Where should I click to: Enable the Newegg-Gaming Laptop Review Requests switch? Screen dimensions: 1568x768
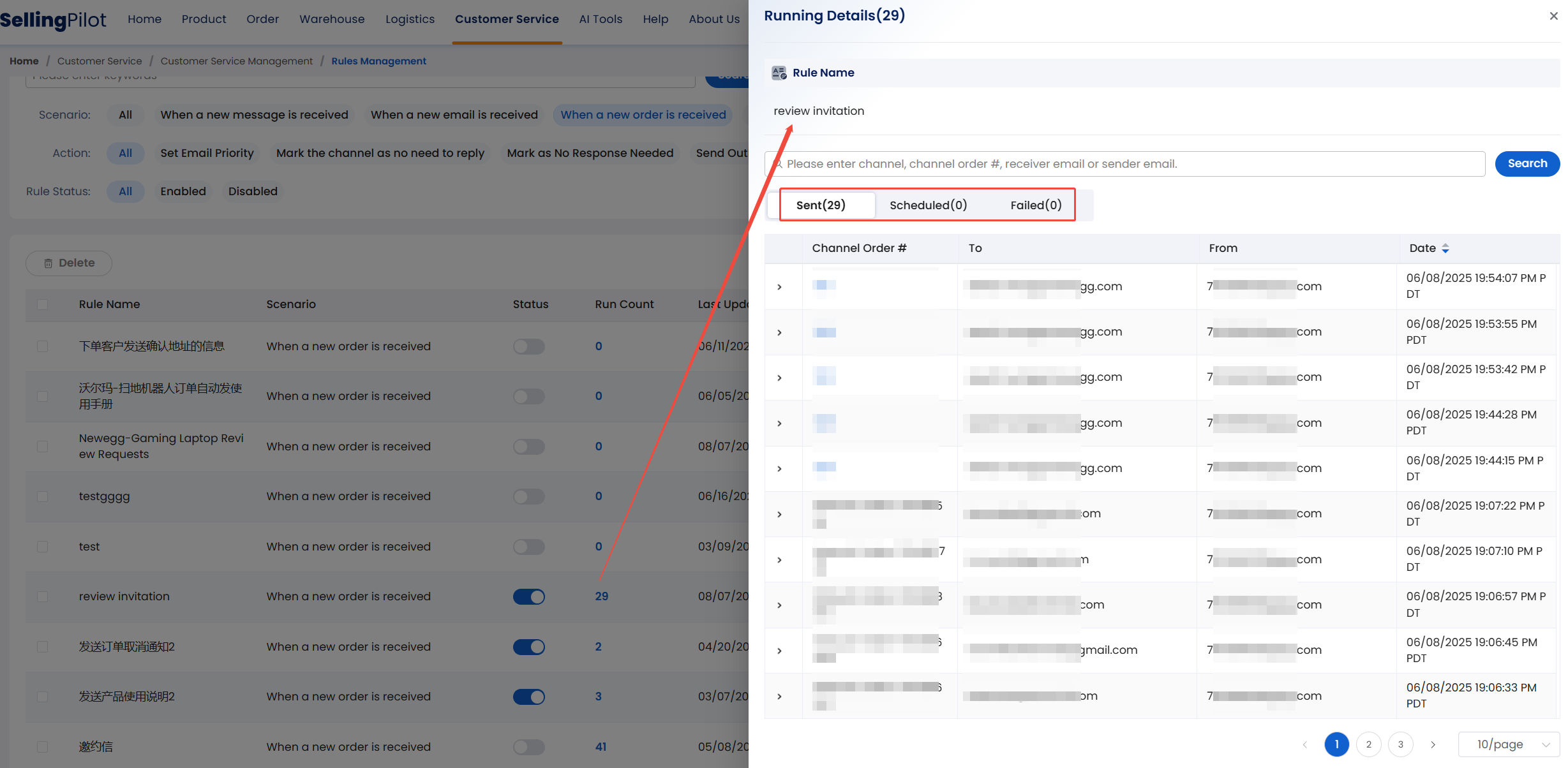(x=529, y=447)
